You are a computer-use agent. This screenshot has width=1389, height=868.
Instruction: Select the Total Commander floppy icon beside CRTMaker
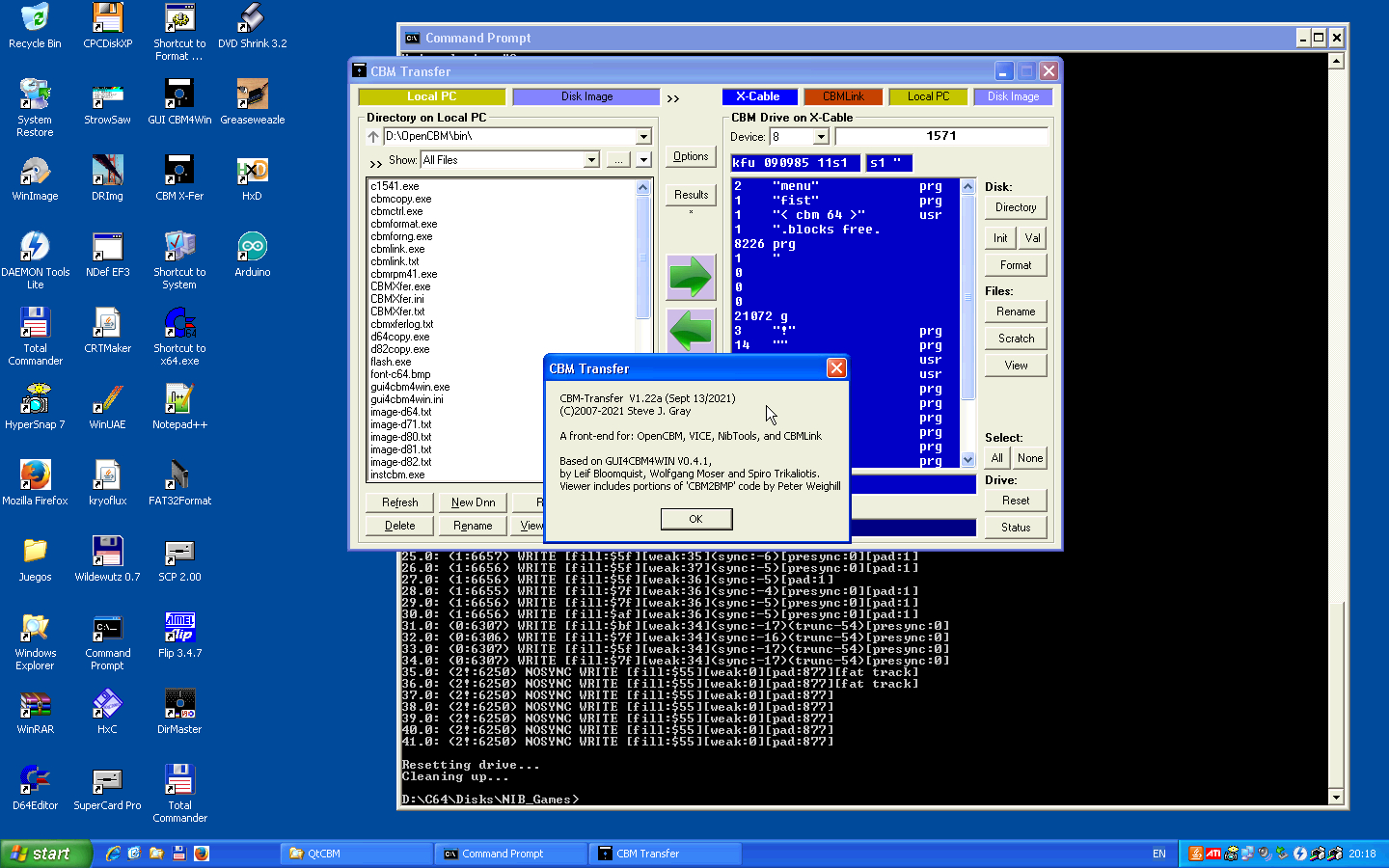click(x=35, y=337)
